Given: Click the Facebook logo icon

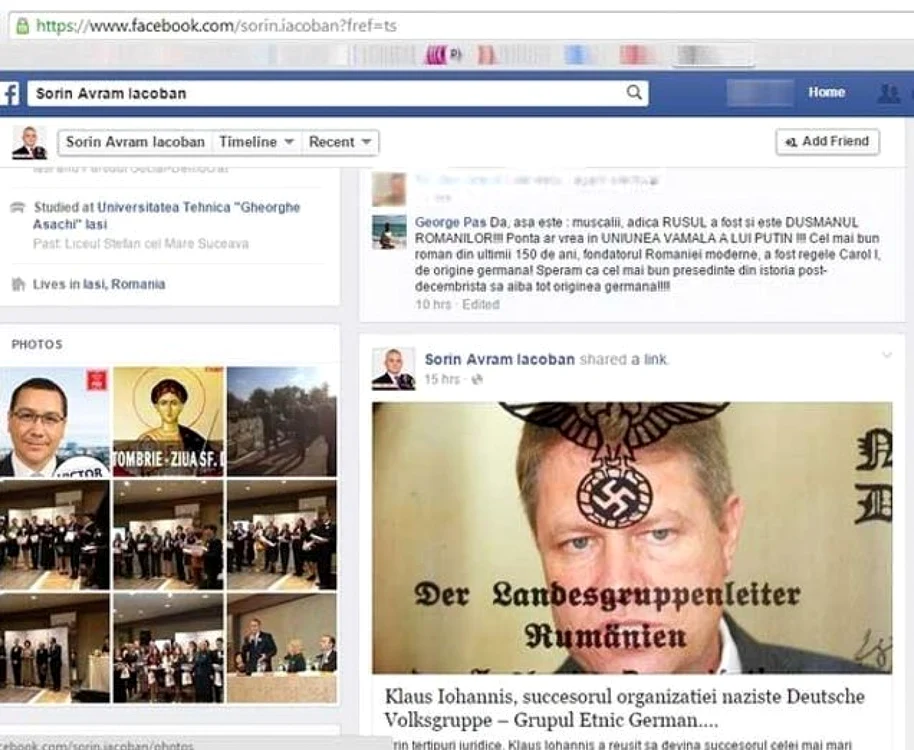Looking at the screenshot, I should tap(10, 93).
